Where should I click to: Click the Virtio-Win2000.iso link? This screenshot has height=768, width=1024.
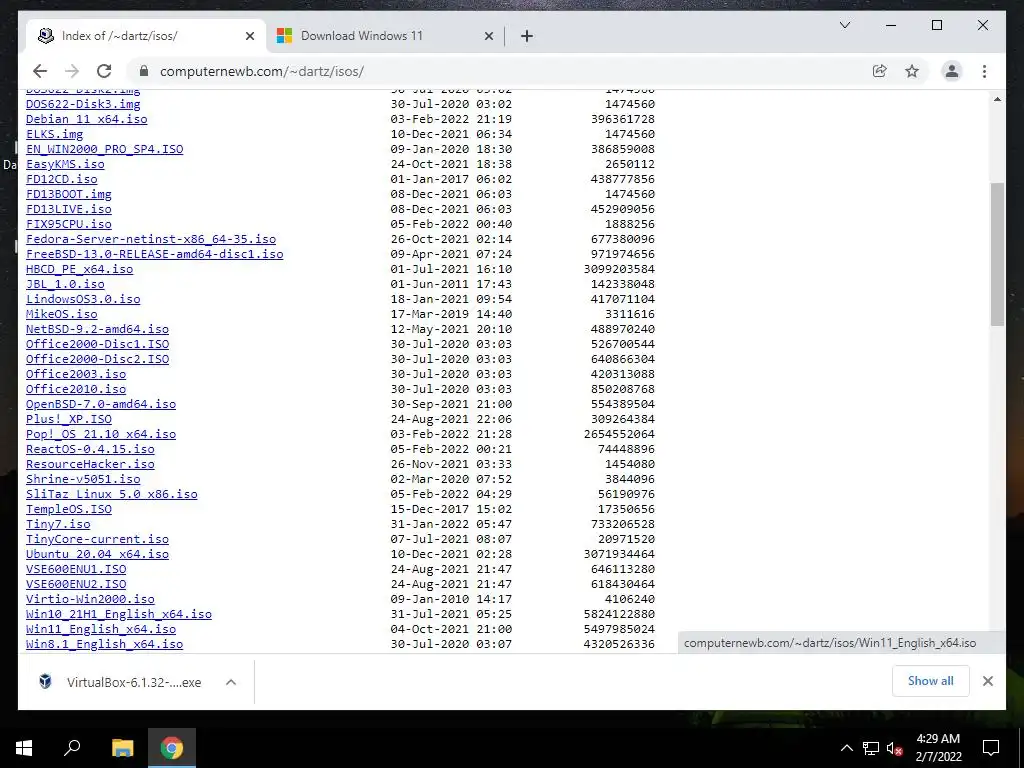90,599
